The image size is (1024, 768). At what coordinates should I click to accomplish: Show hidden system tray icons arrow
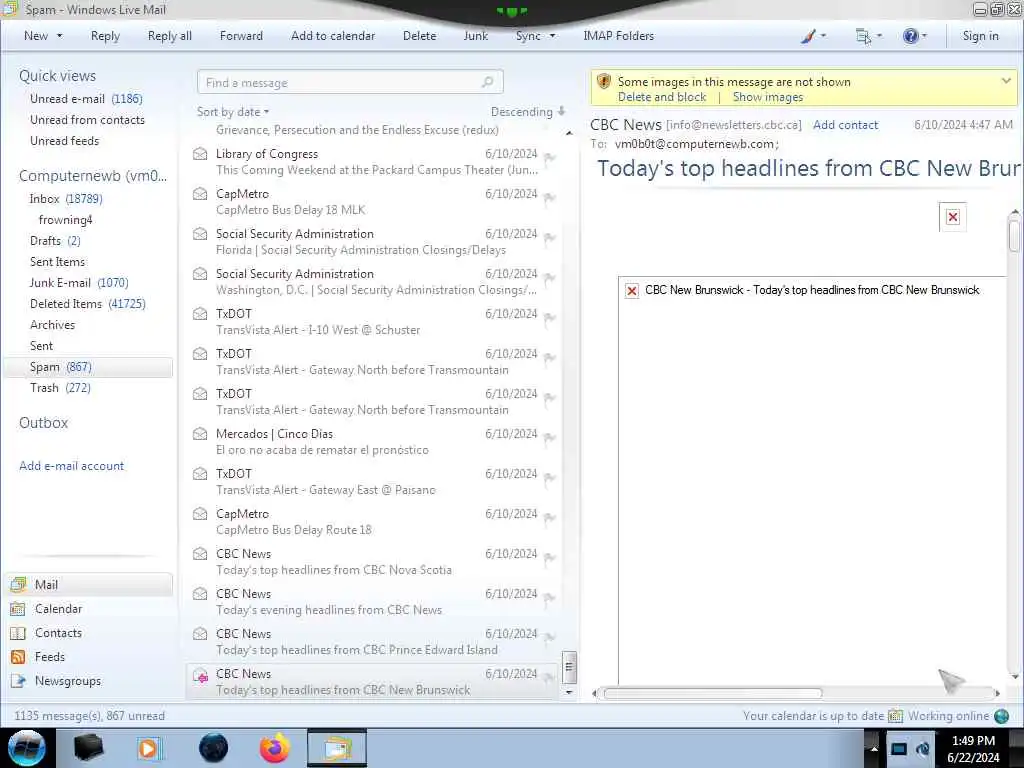tap(874, 748)
